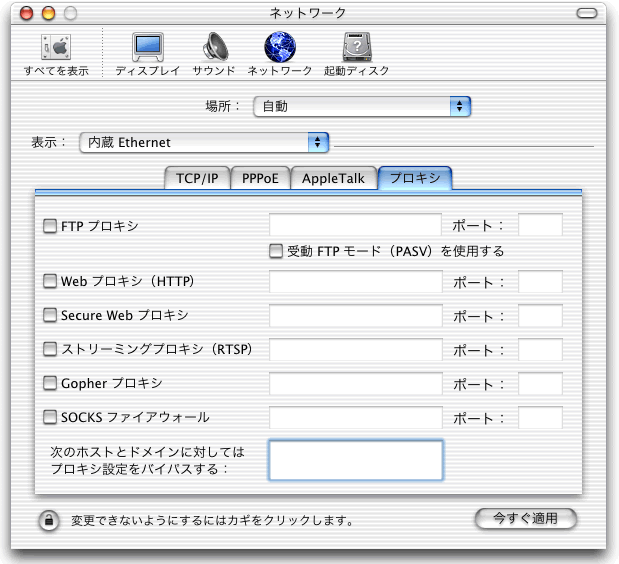The height and width of the screenshot is (564, 619).
Task: Select the Network (ネットワーク) globe icon
Action: [280, 48]
